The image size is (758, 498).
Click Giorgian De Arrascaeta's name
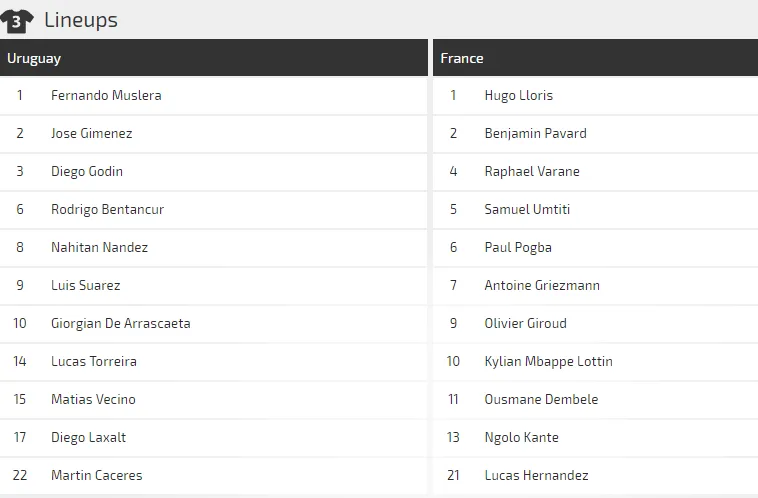click(x=120, y=324)
